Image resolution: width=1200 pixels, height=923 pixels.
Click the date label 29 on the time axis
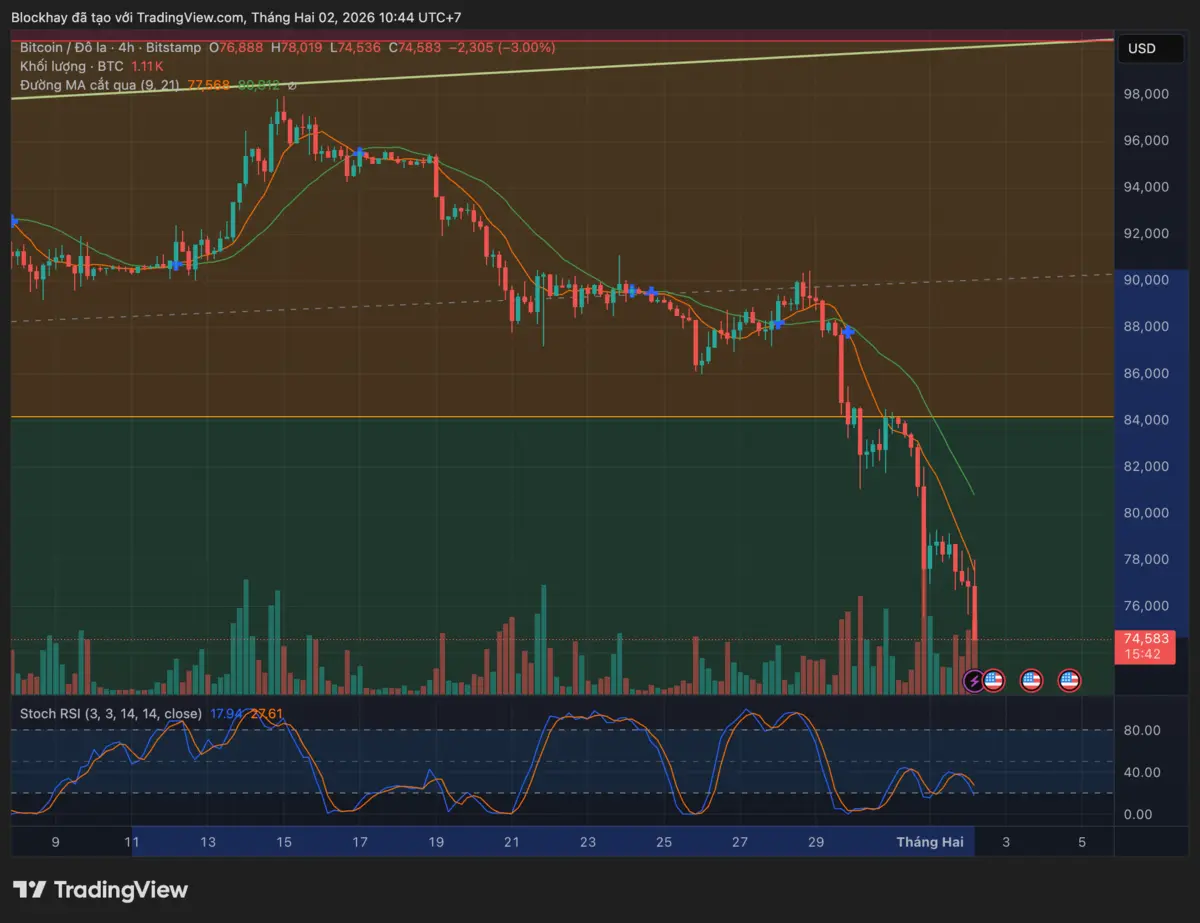pos(815,842)
